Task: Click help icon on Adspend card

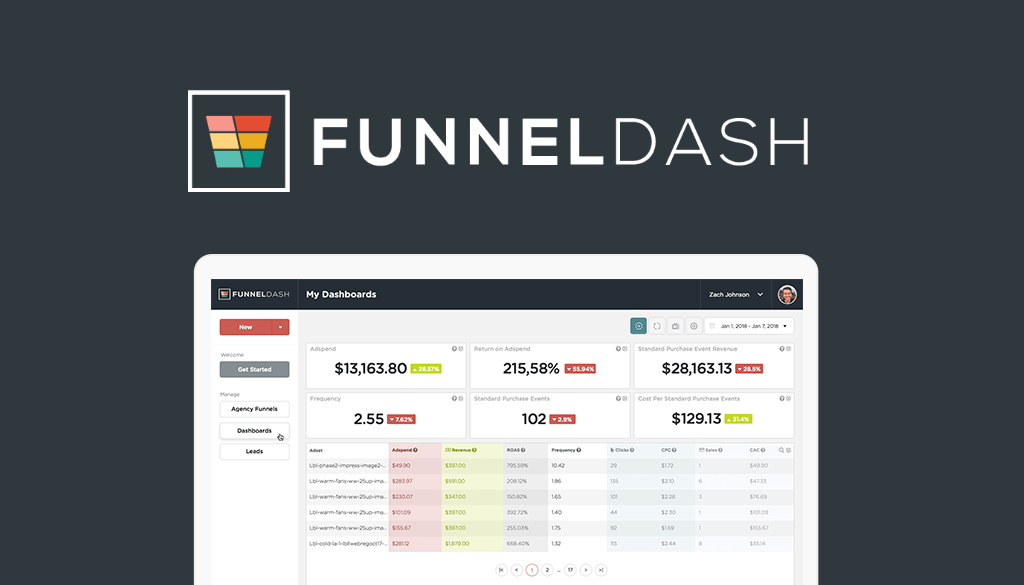Action: (x=454, y=349)
